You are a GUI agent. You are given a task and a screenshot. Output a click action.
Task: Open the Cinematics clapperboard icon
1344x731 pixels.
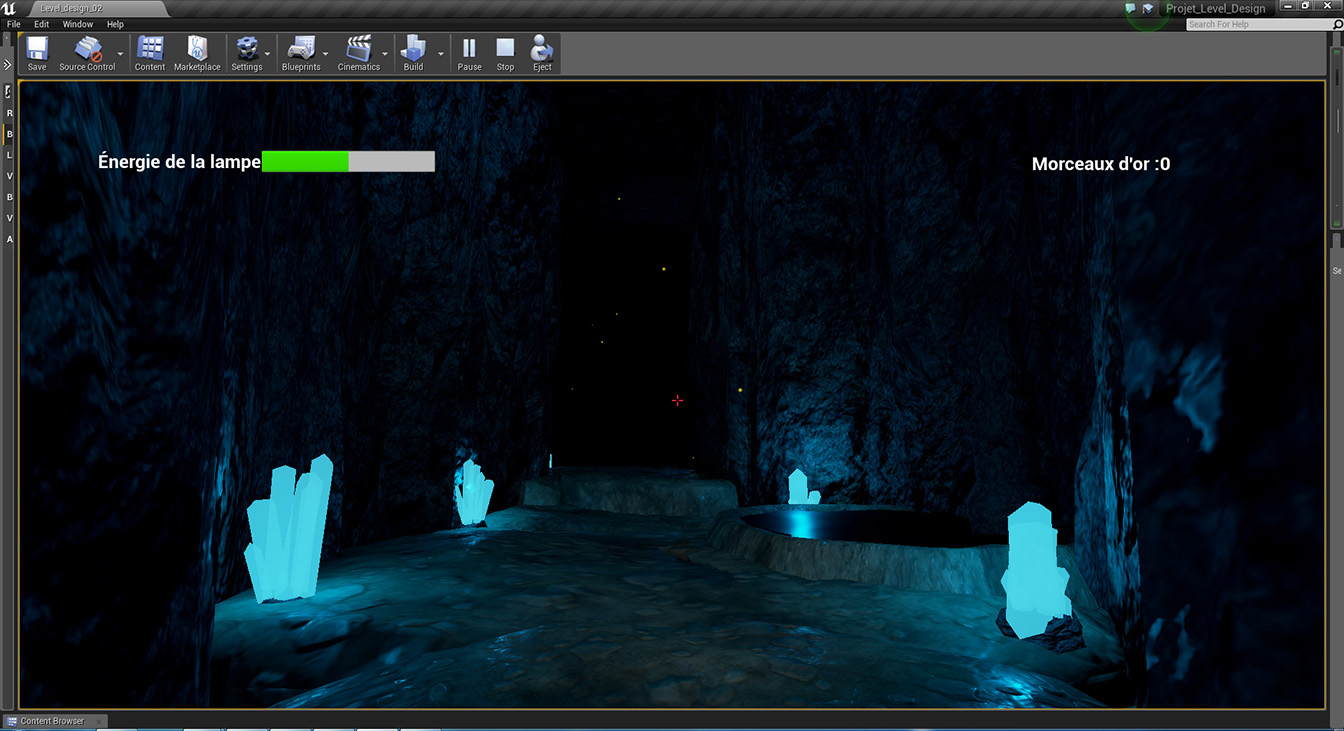click(x=358, y=52)
